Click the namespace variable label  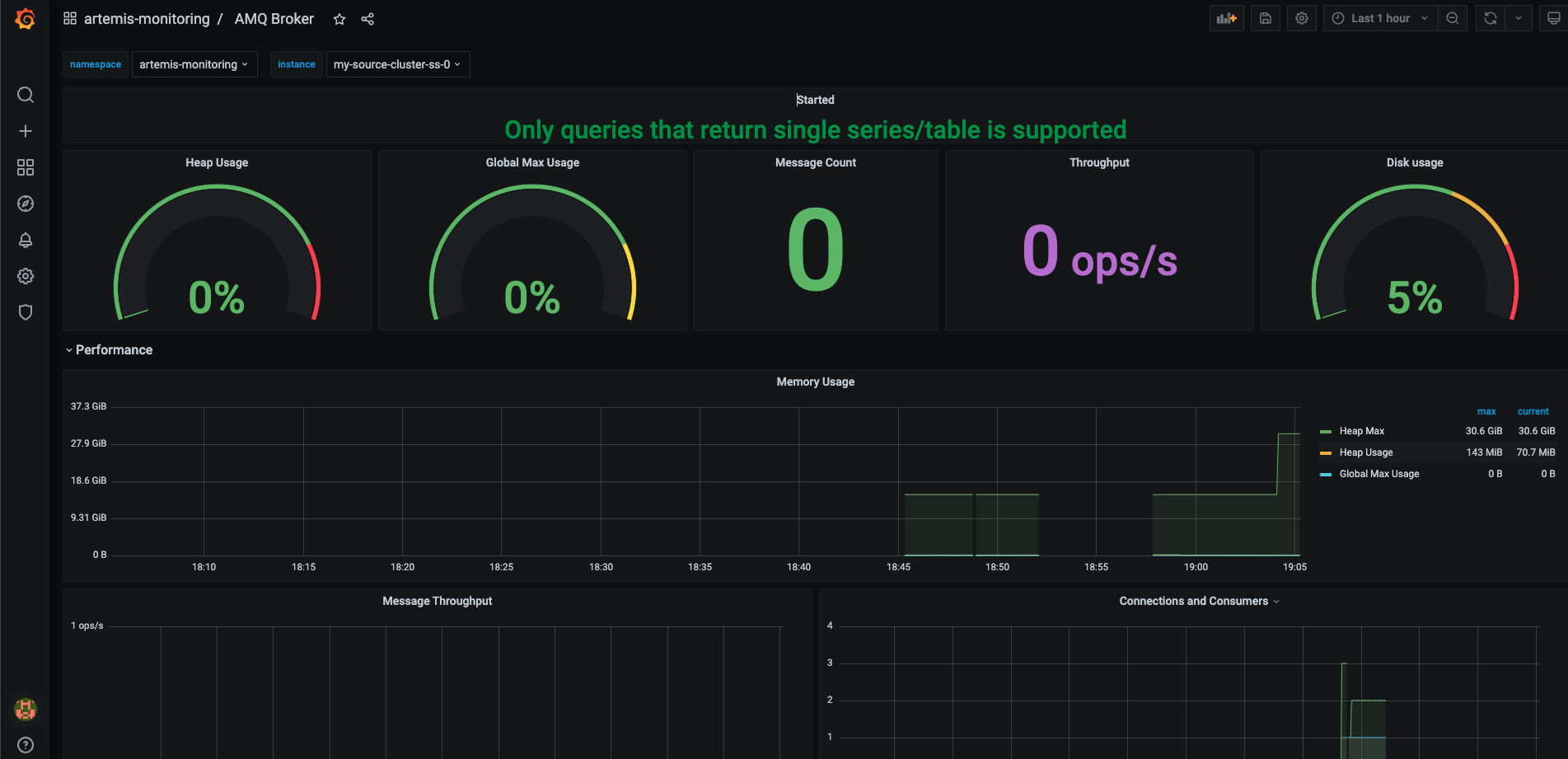(x=96, y=64)
